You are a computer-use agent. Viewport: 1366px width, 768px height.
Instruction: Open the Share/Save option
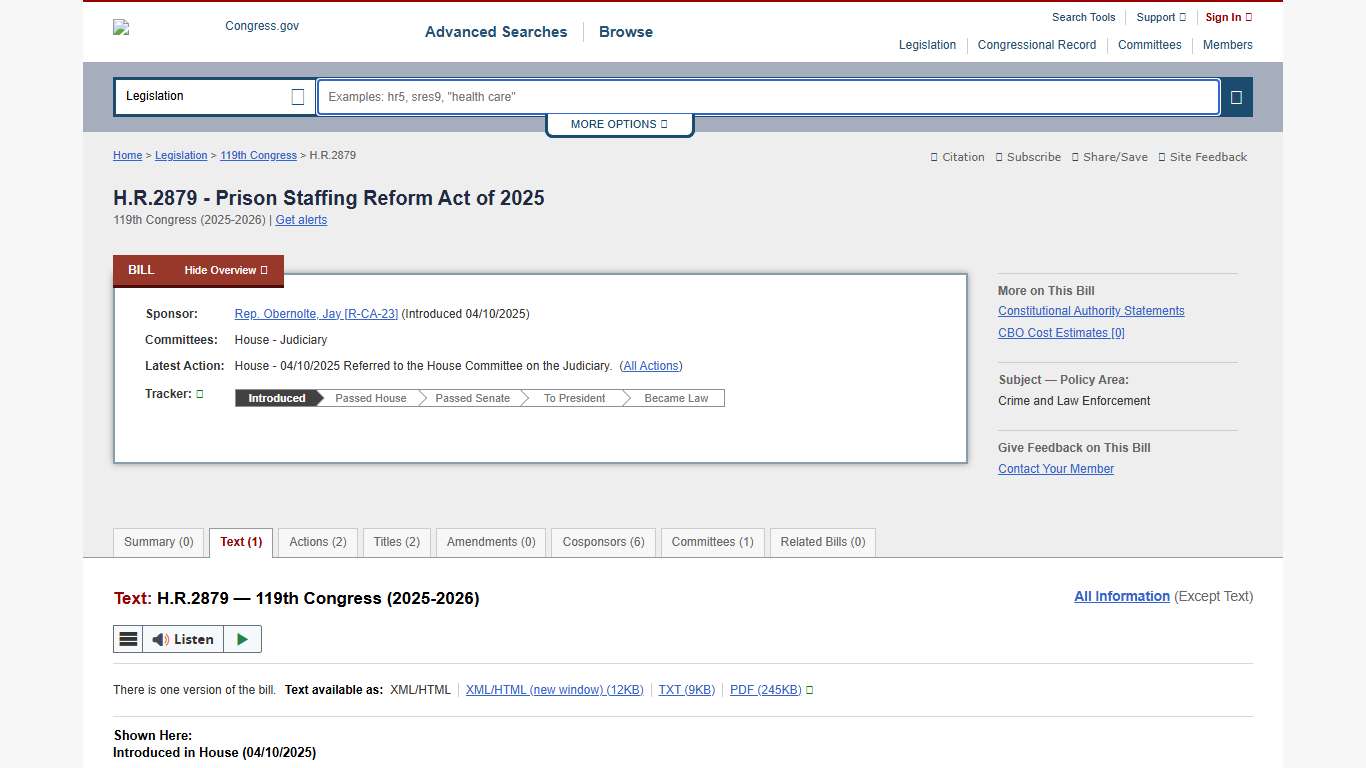click(1110, 157)
